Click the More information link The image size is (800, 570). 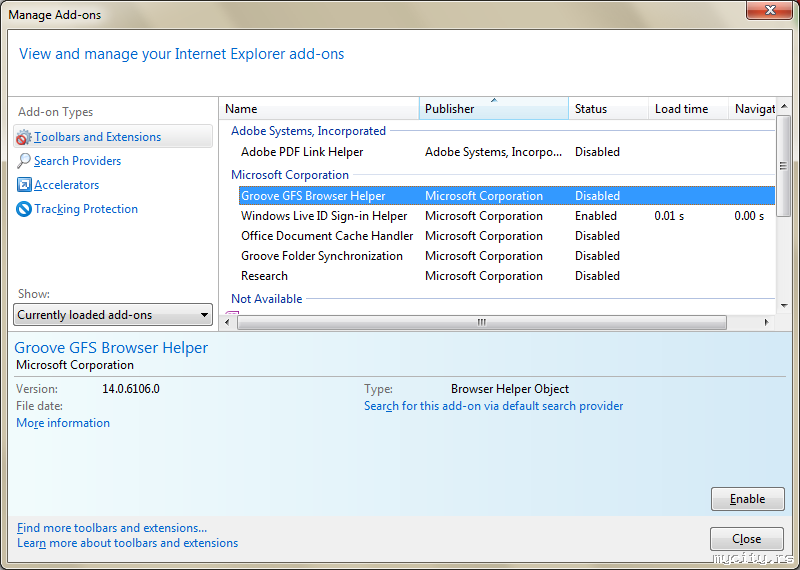coord(63,423)
